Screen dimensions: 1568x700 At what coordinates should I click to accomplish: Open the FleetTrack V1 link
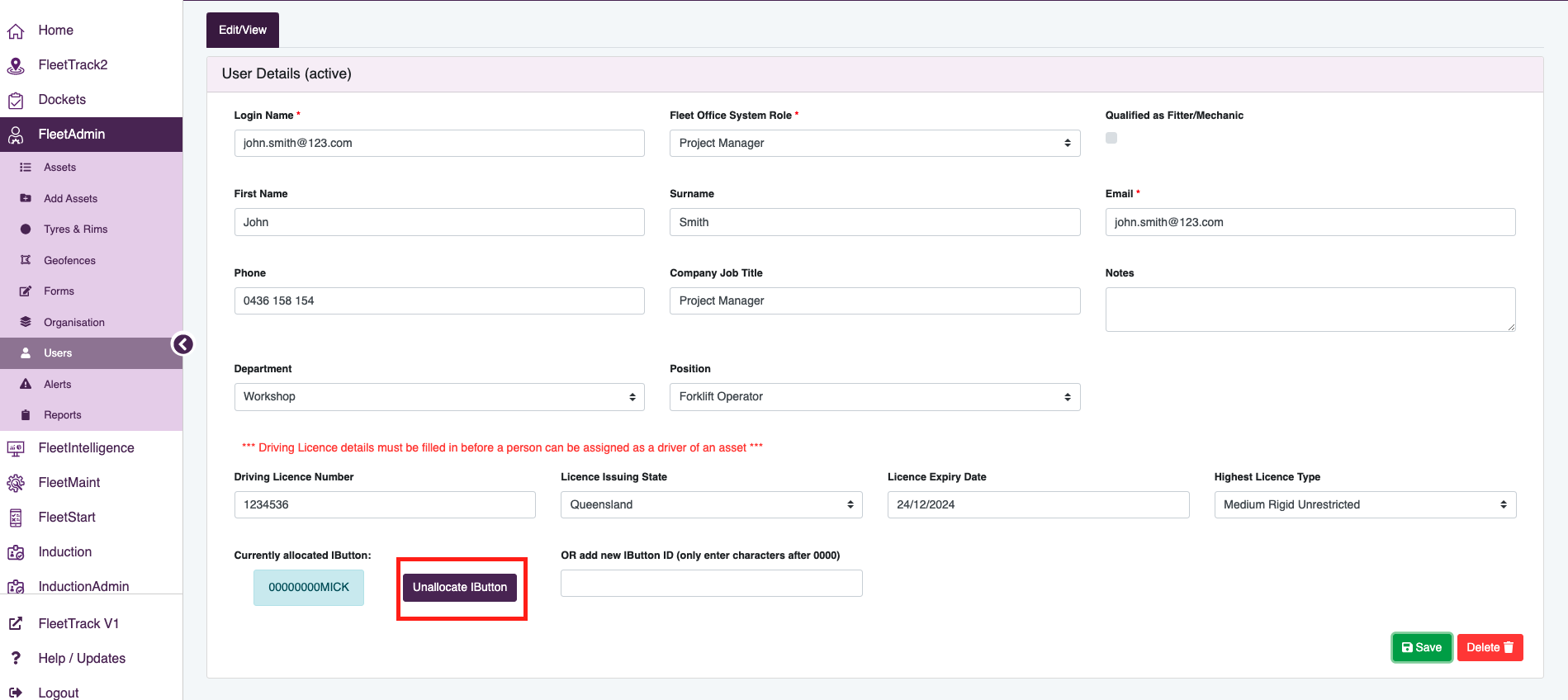point(78,623)
